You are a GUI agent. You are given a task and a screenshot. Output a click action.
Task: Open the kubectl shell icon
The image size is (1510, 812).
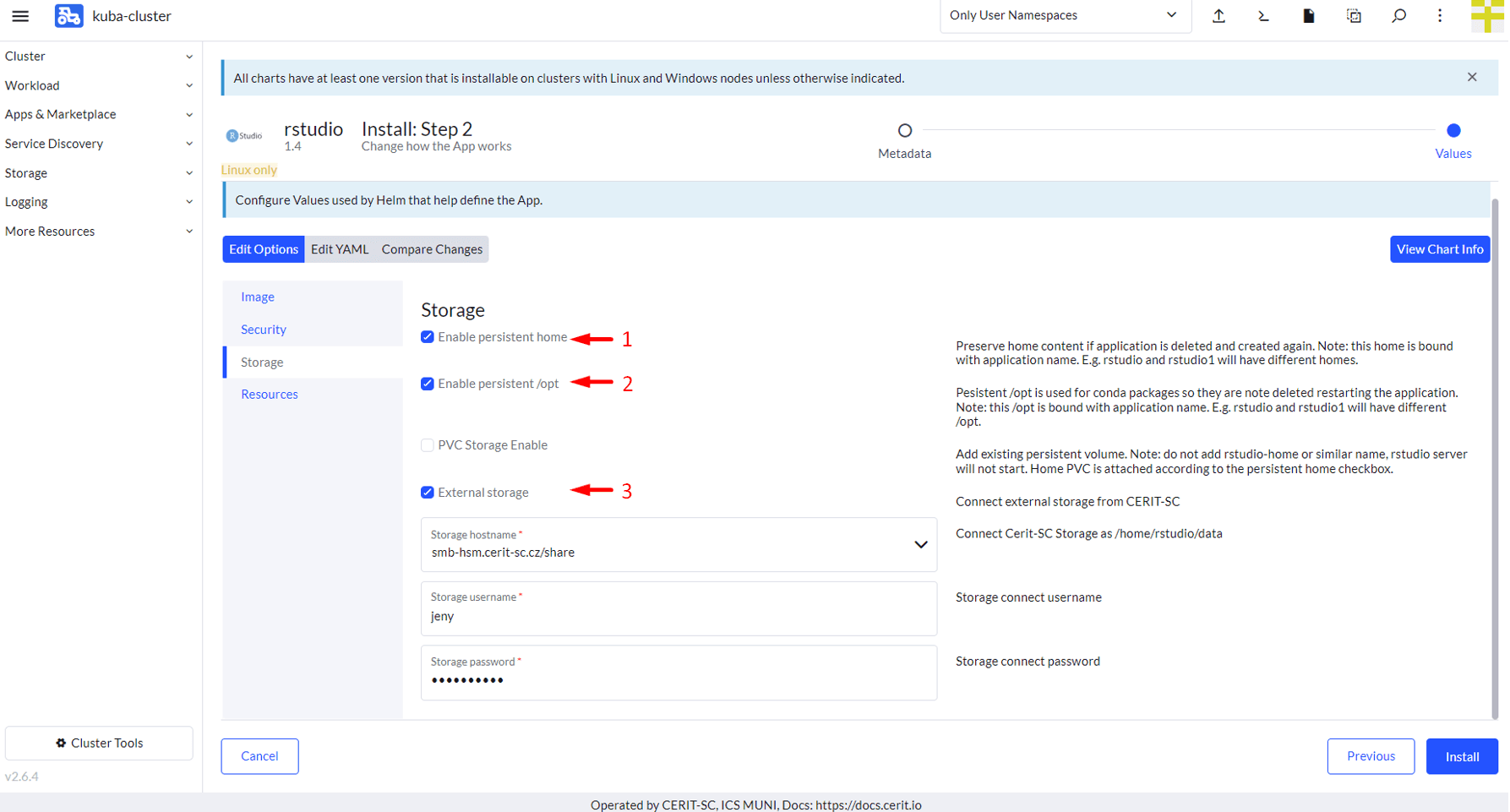[1263, 16]
